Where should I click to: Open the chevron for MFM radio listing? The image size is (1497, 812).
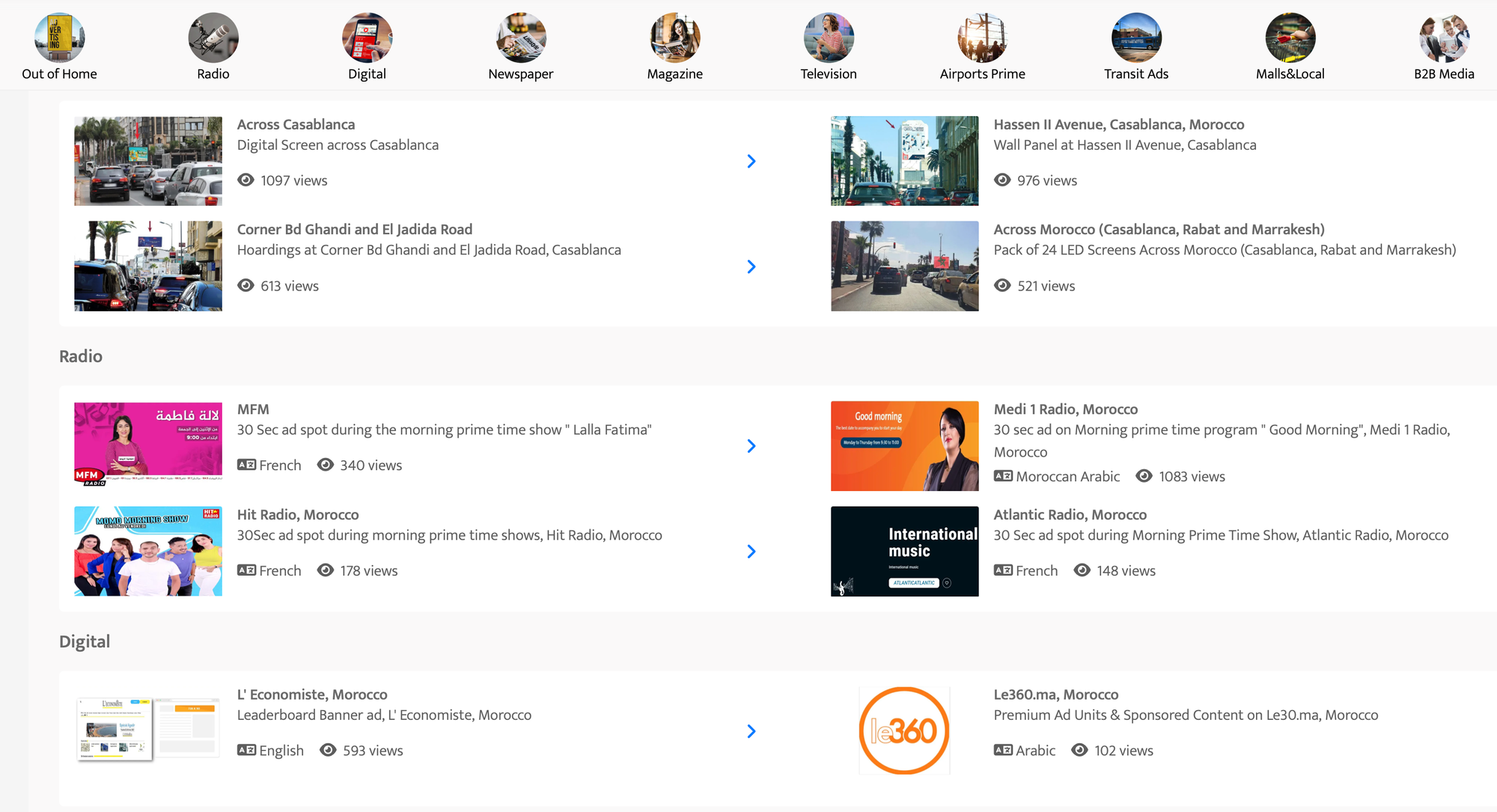751,446
